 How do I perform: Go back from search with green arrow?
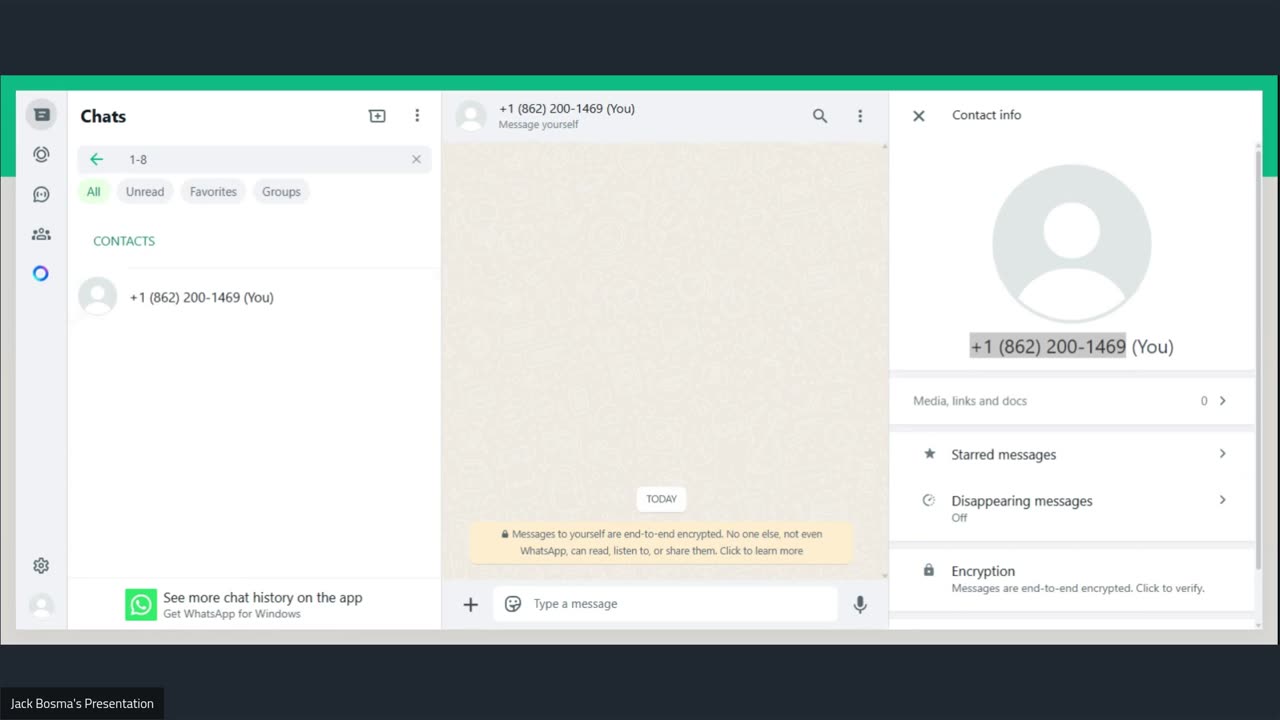click(97, 159)
